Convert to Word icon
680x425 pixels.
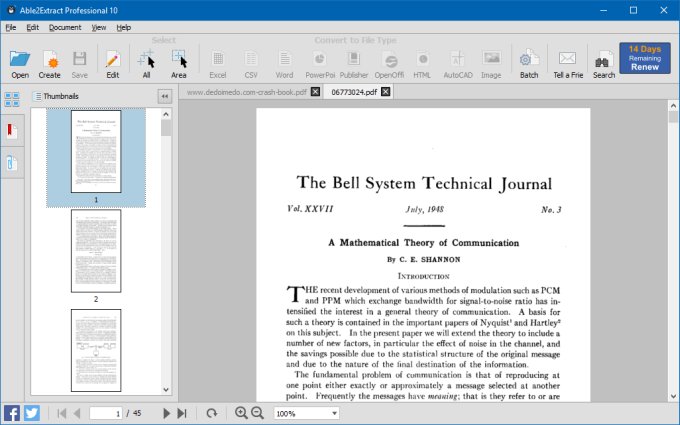[284, 64]
